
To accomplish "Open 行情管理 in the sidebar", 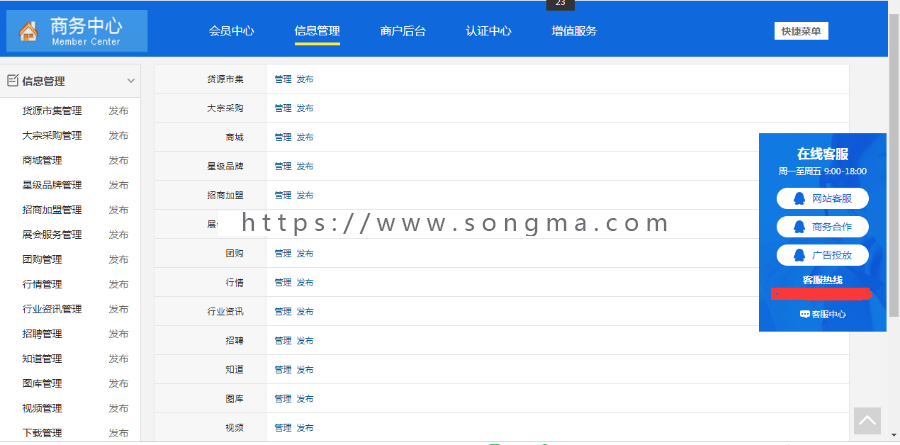I will pos(42,284).
